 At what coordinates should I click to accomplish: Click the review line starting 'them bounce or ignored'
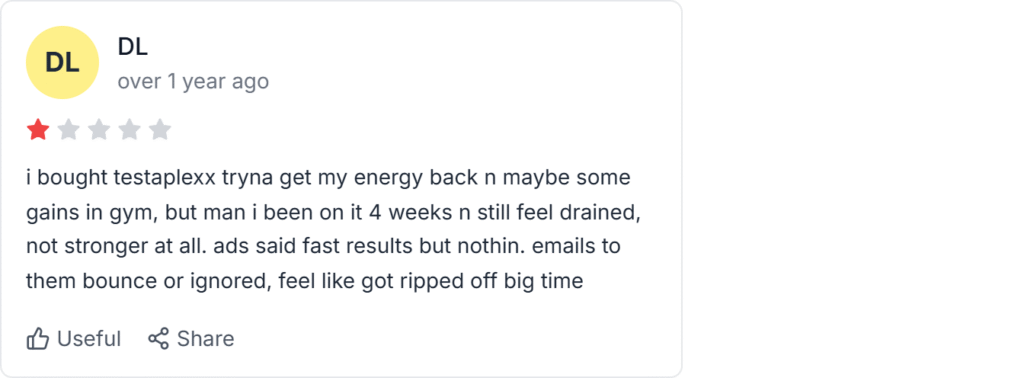tap(304, 281)
